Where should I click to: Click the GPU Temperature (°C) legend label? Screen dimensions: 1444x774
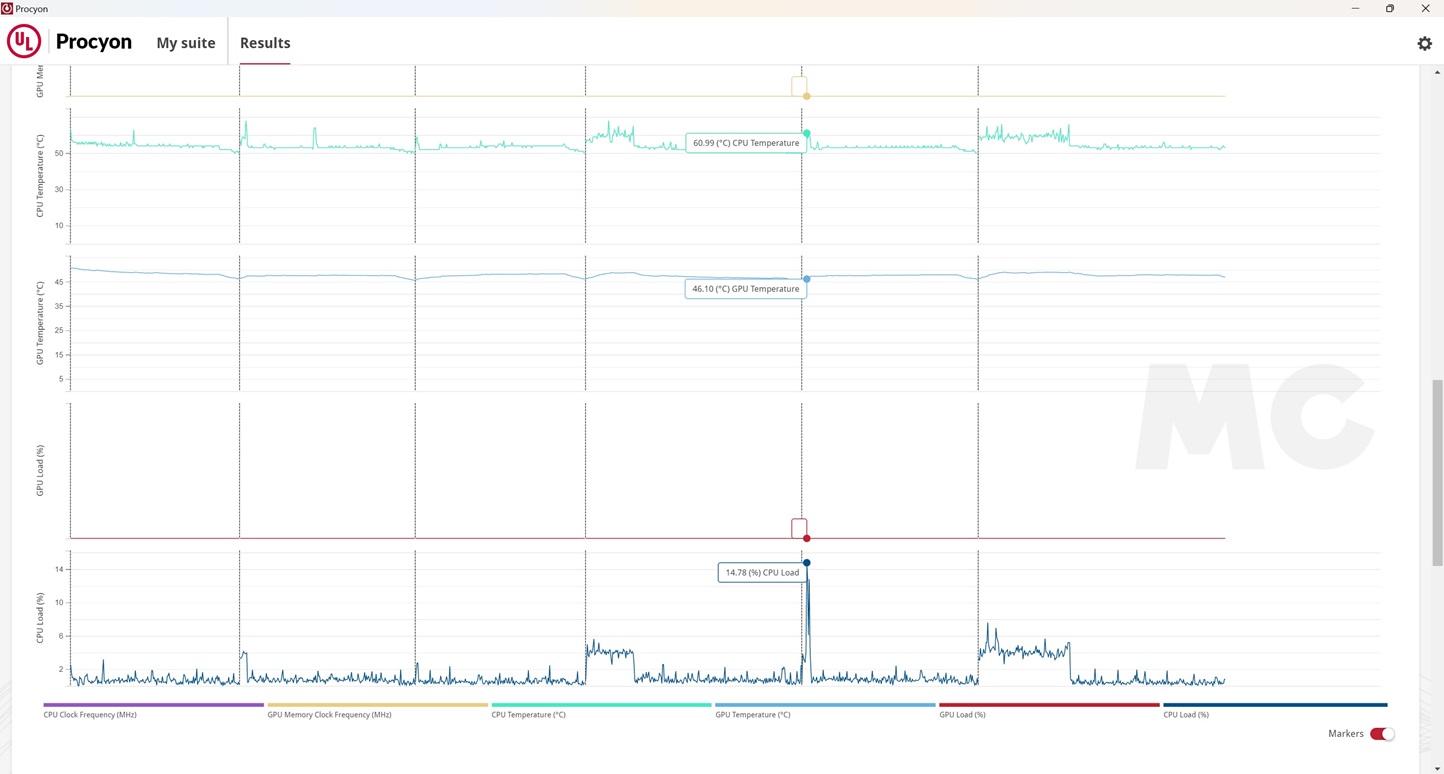(x=752, y=715)
